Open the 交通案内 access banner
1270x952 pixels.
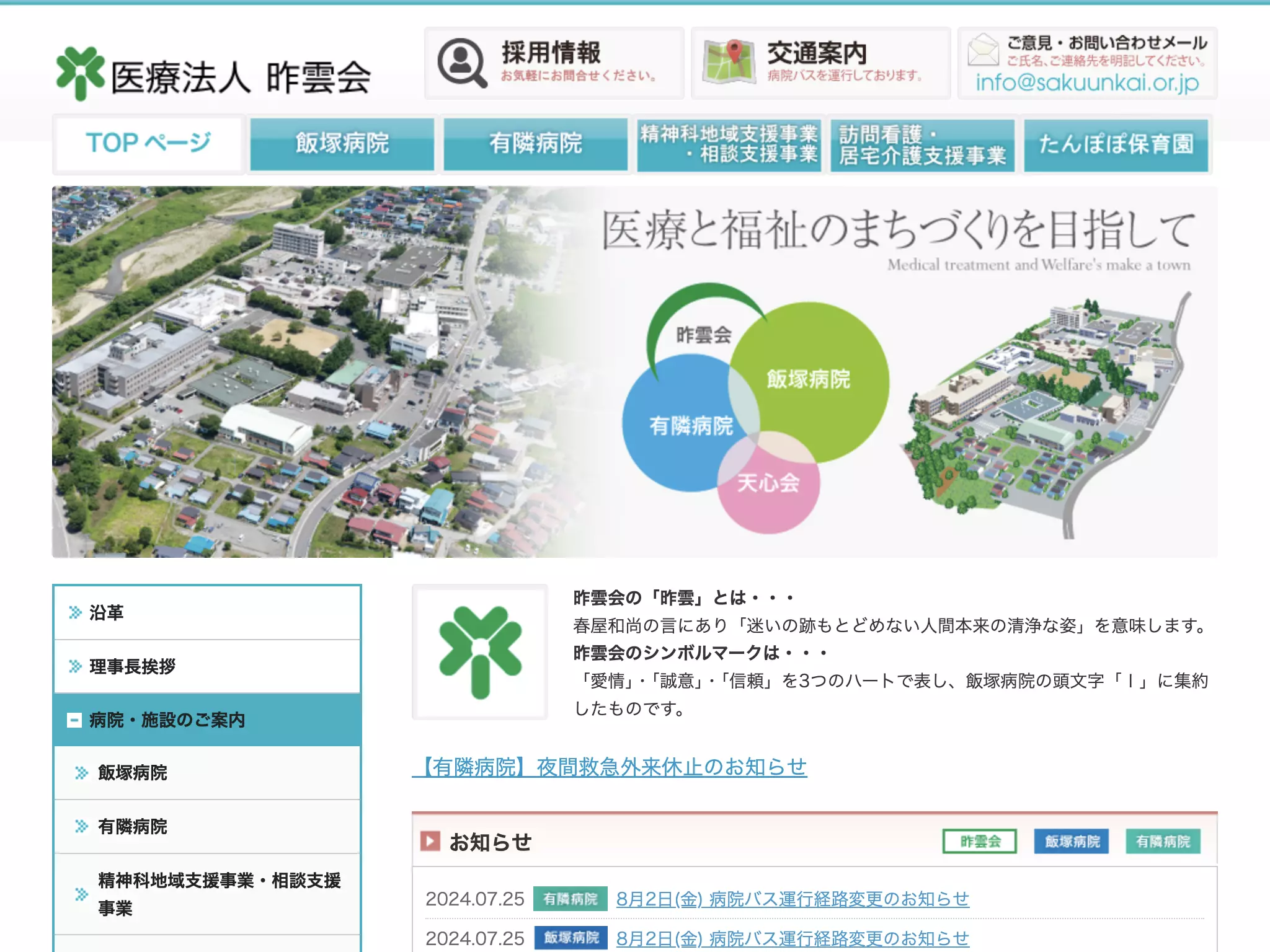click(820, 63)
